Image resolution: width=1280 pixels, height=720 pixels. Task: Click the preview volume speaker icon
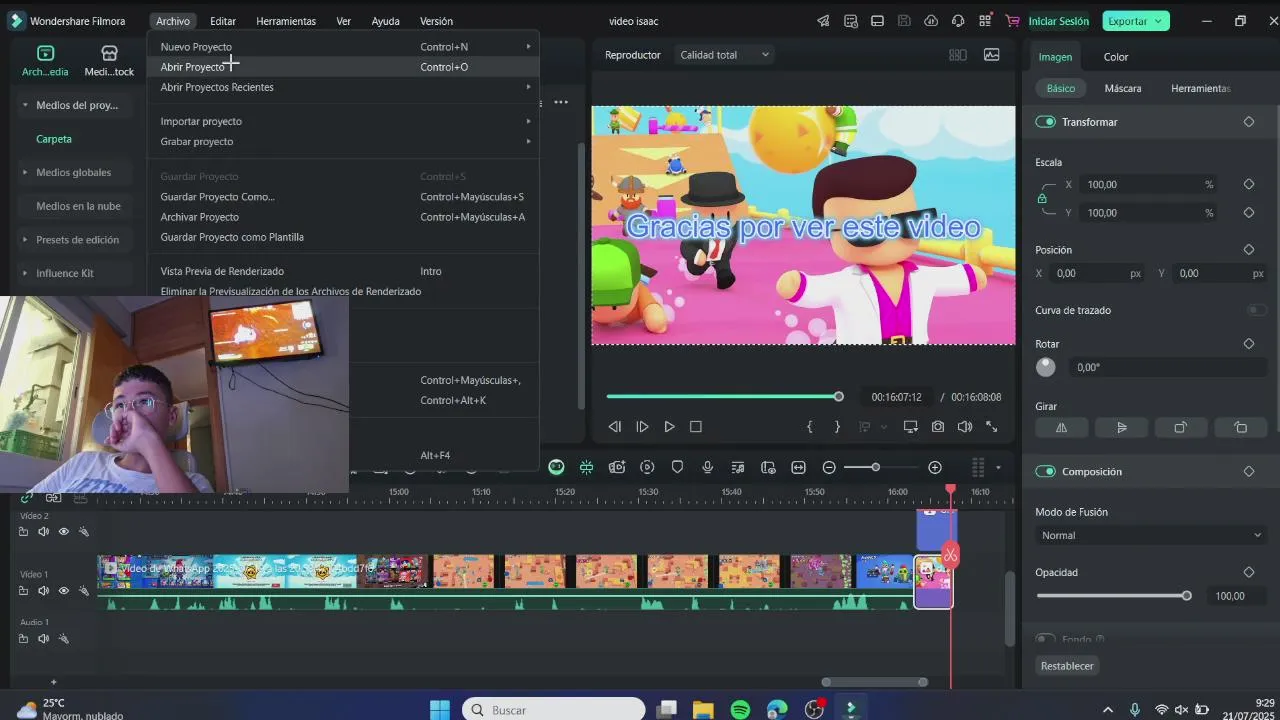pos(964,426)
